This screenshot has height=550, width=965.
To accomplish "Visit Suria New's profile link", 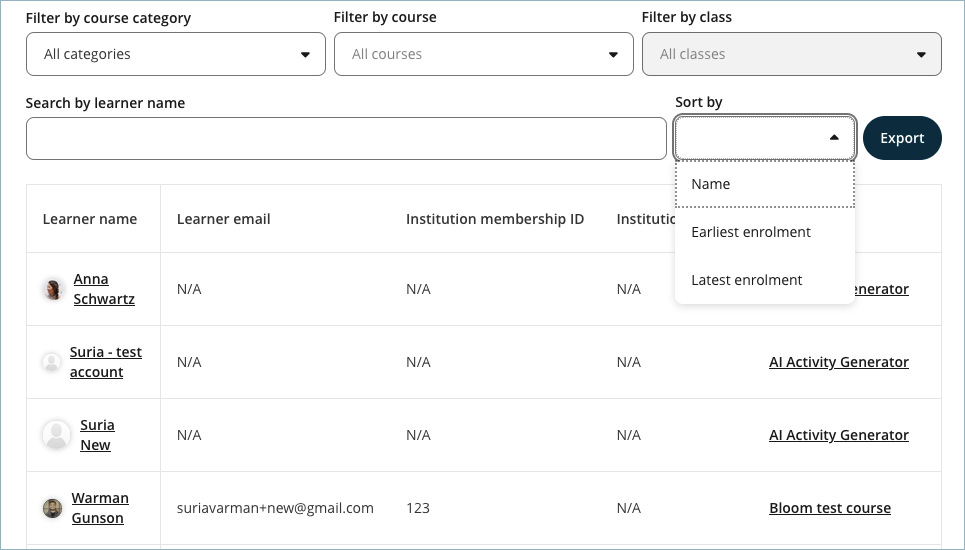I will [96, 435].
